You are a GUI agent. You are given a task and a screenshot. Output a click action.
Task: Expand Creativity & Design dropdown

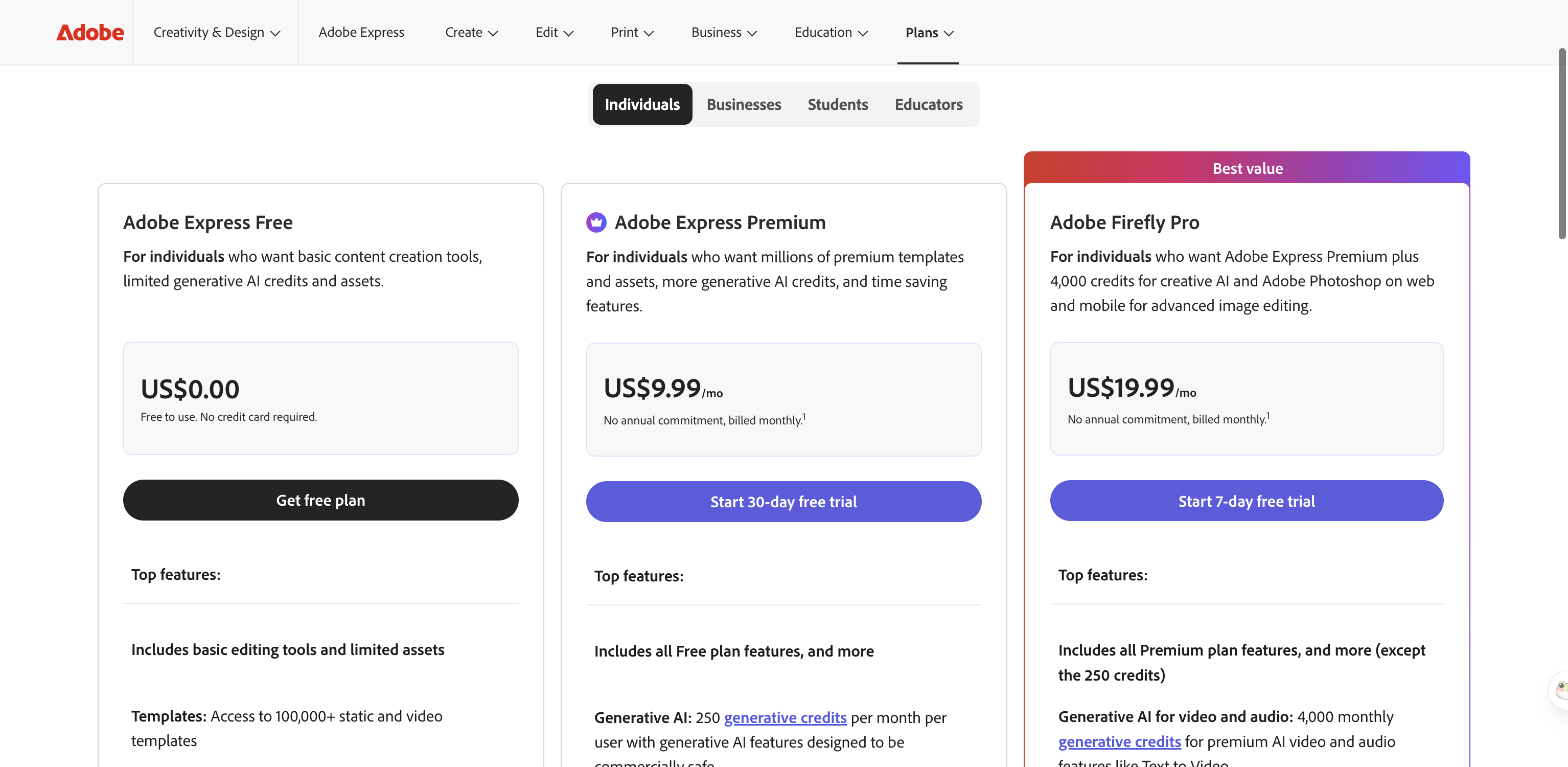click(216, 32)
